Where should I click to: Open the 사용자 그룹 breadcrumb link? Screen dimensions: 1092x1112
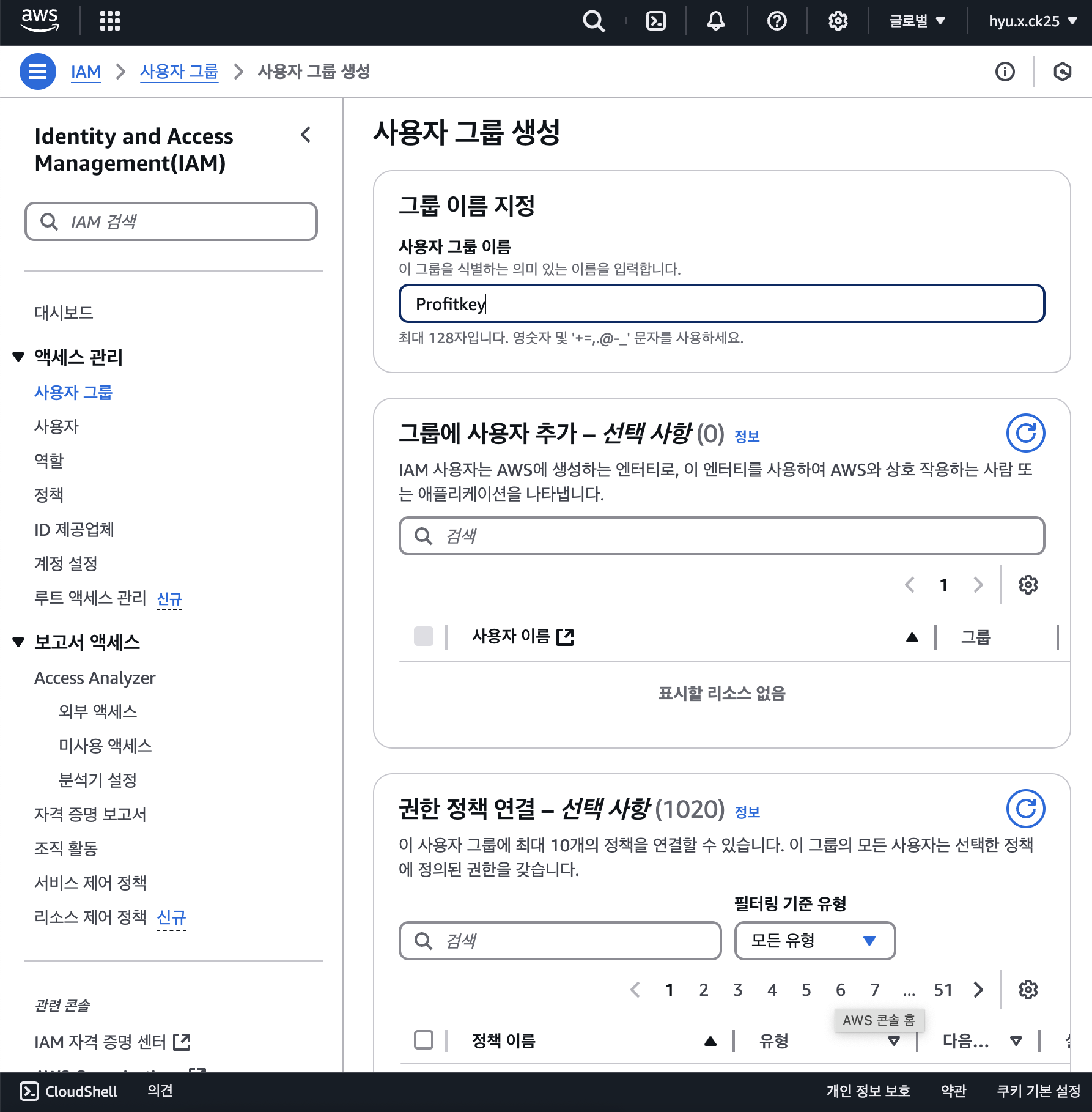tap(179, 72)
